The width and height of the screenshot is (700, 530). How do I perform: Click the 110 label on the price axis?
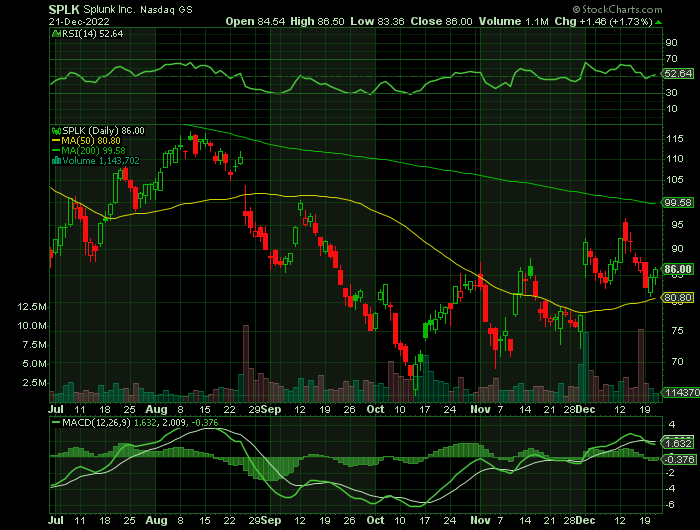point(675,159)
